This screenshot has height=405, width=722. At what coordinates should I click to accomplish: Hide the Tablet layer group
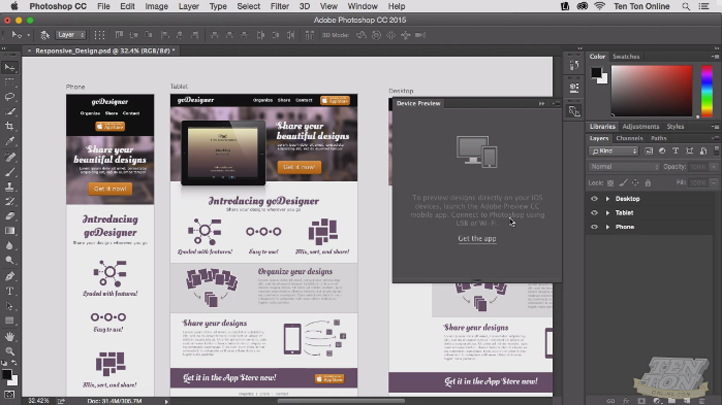point(594,213)
